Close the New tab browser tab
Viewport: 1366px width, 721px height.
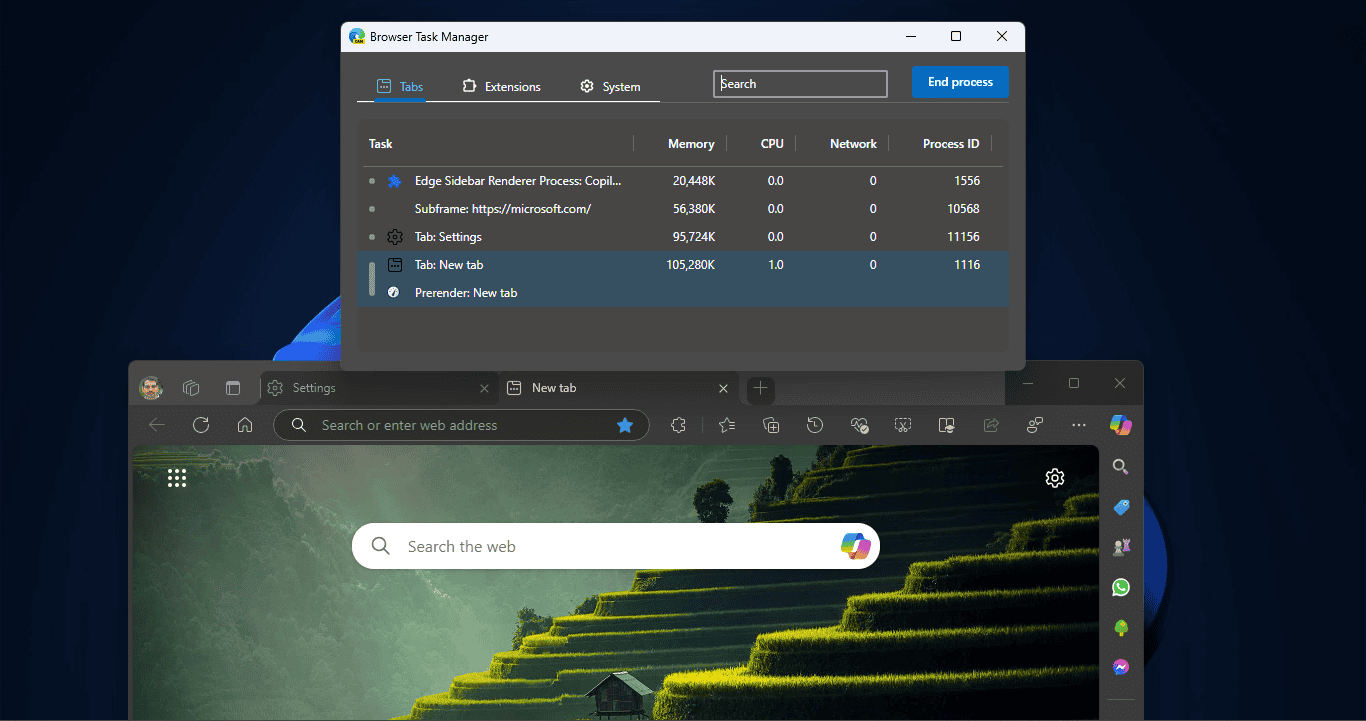(x=724, y=388)
